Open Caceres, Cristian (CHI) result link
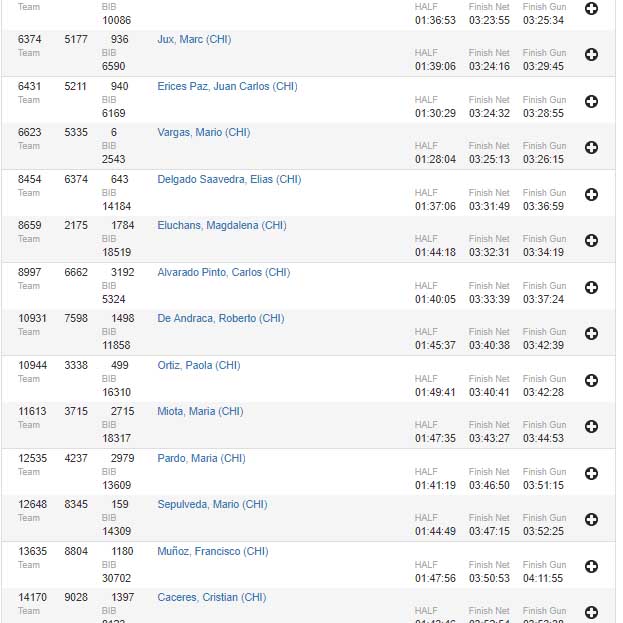This screenshot has height=623, width=623. click(211, 598)
